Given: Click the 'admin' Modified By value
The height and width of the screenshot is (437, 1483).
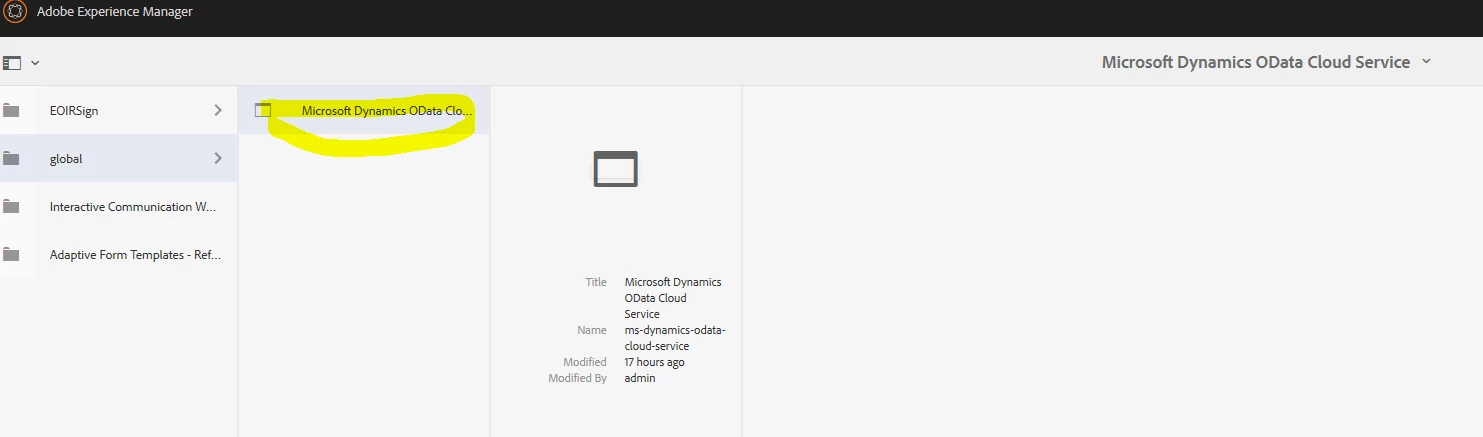Looking at the screenshot, I should point(640,378).
